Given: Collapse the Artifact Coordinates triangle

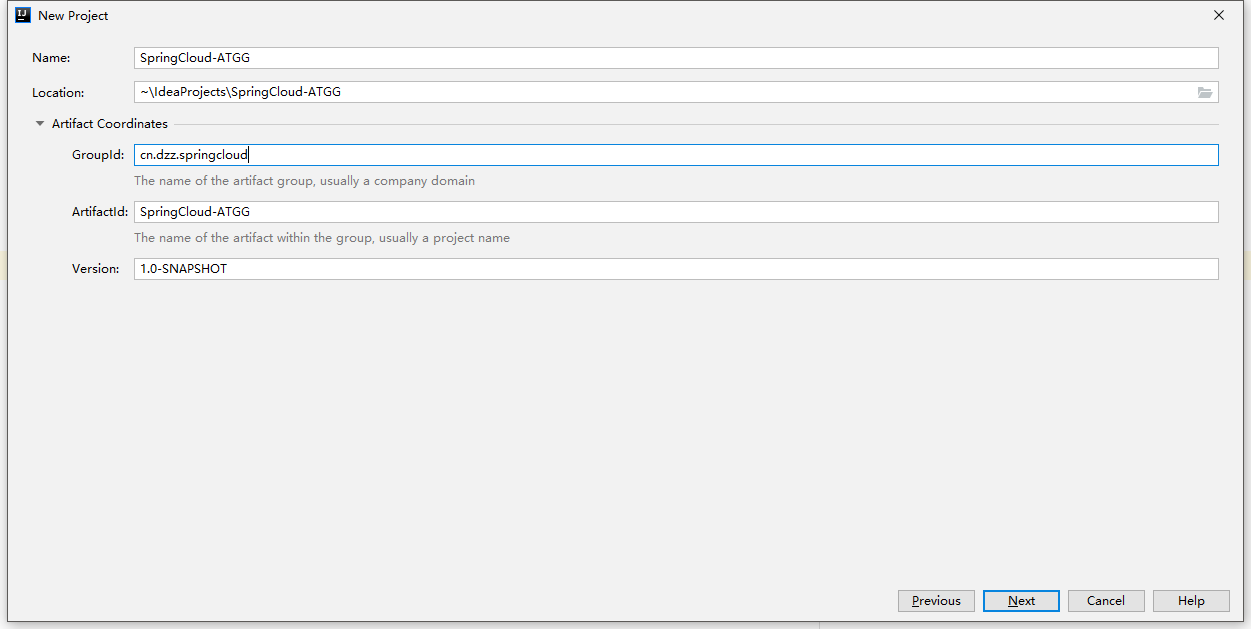Looking at the screenshot, I should pyautogui.click(x=40, y=124).
